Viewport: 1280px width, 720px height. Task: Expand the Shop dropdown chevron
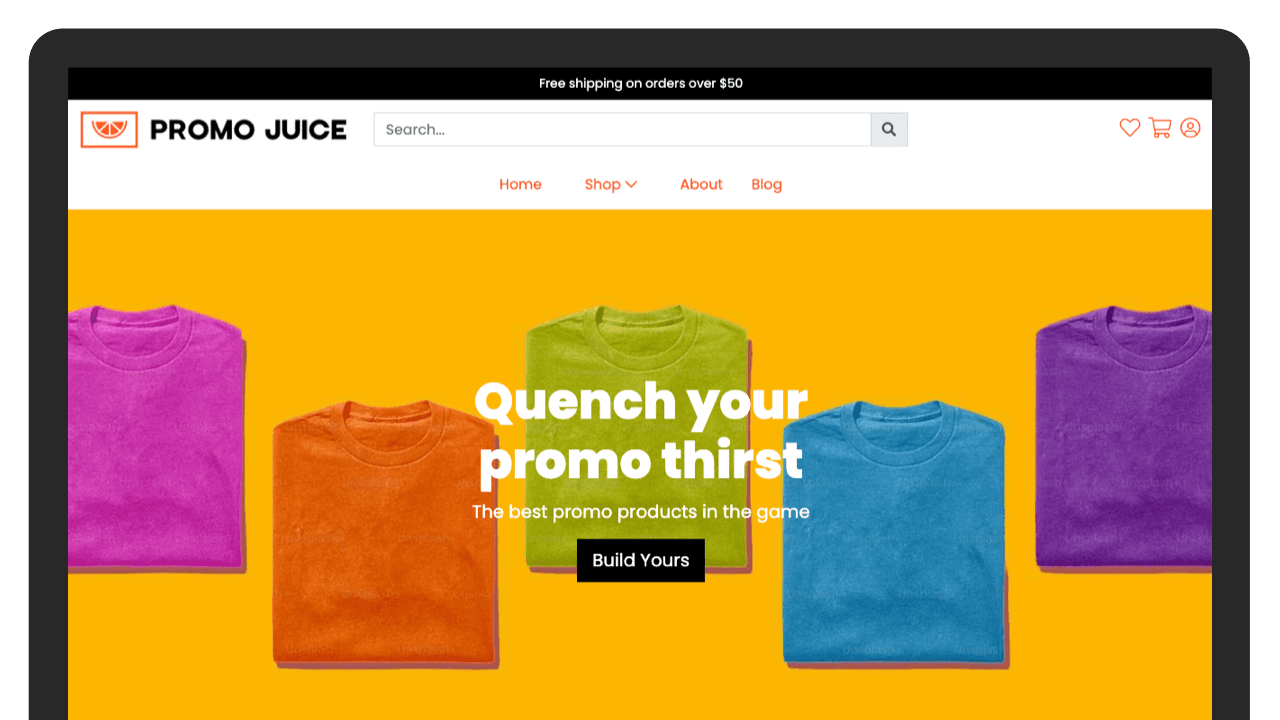tap(631, 184)
